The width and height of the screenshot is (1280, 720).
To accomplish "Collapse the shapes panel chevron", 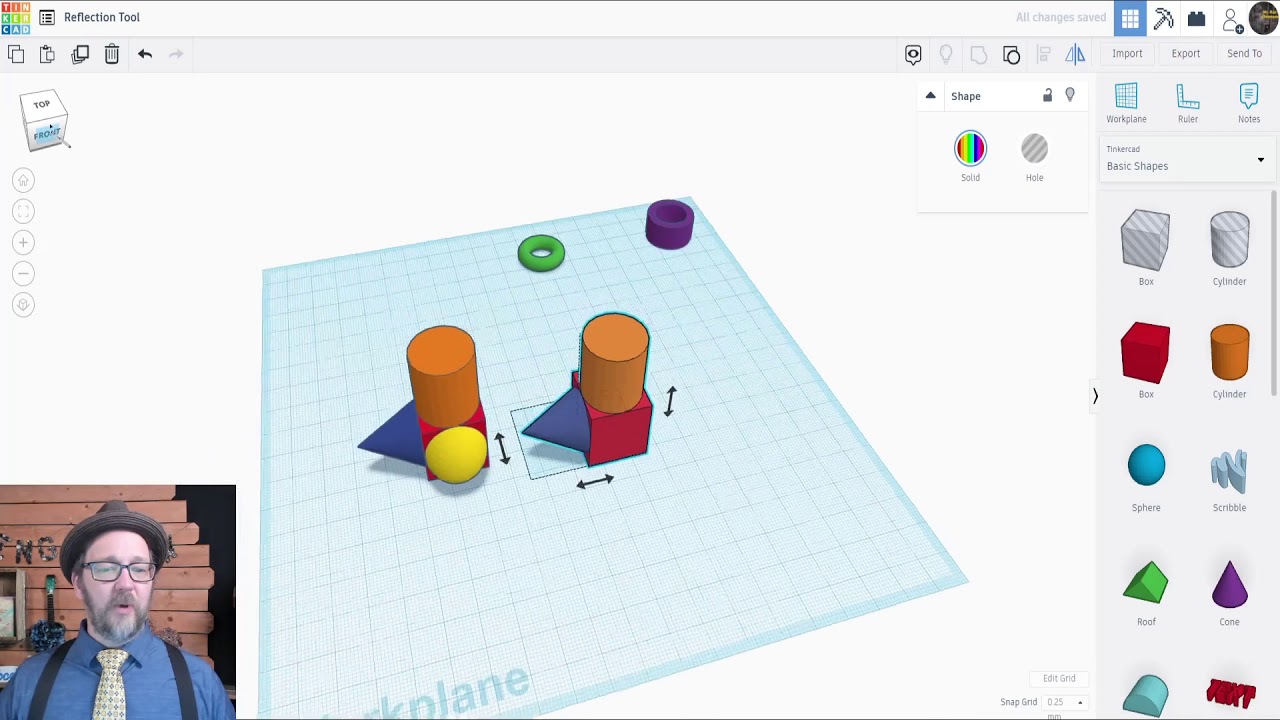I will [1095, 396].
